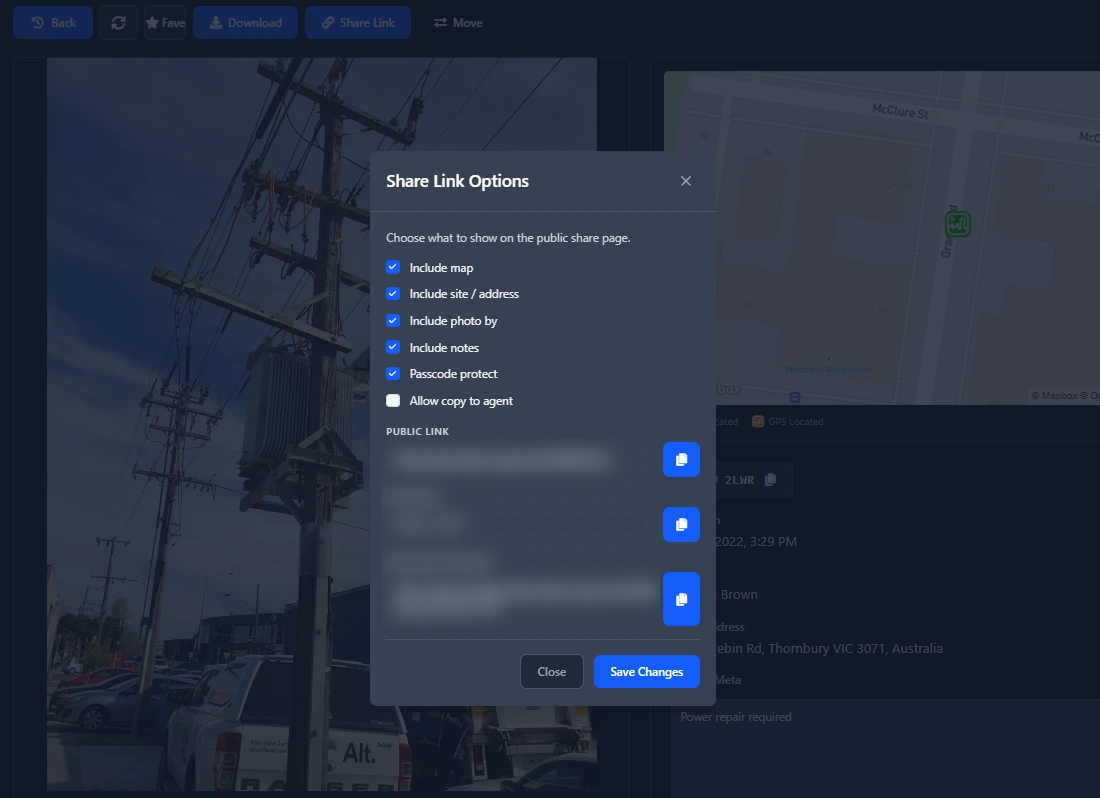Image resolution: width=1100 pixels, height=798 pixels.
Task: Go Back using the toolbar button
Action: point(53,22)
